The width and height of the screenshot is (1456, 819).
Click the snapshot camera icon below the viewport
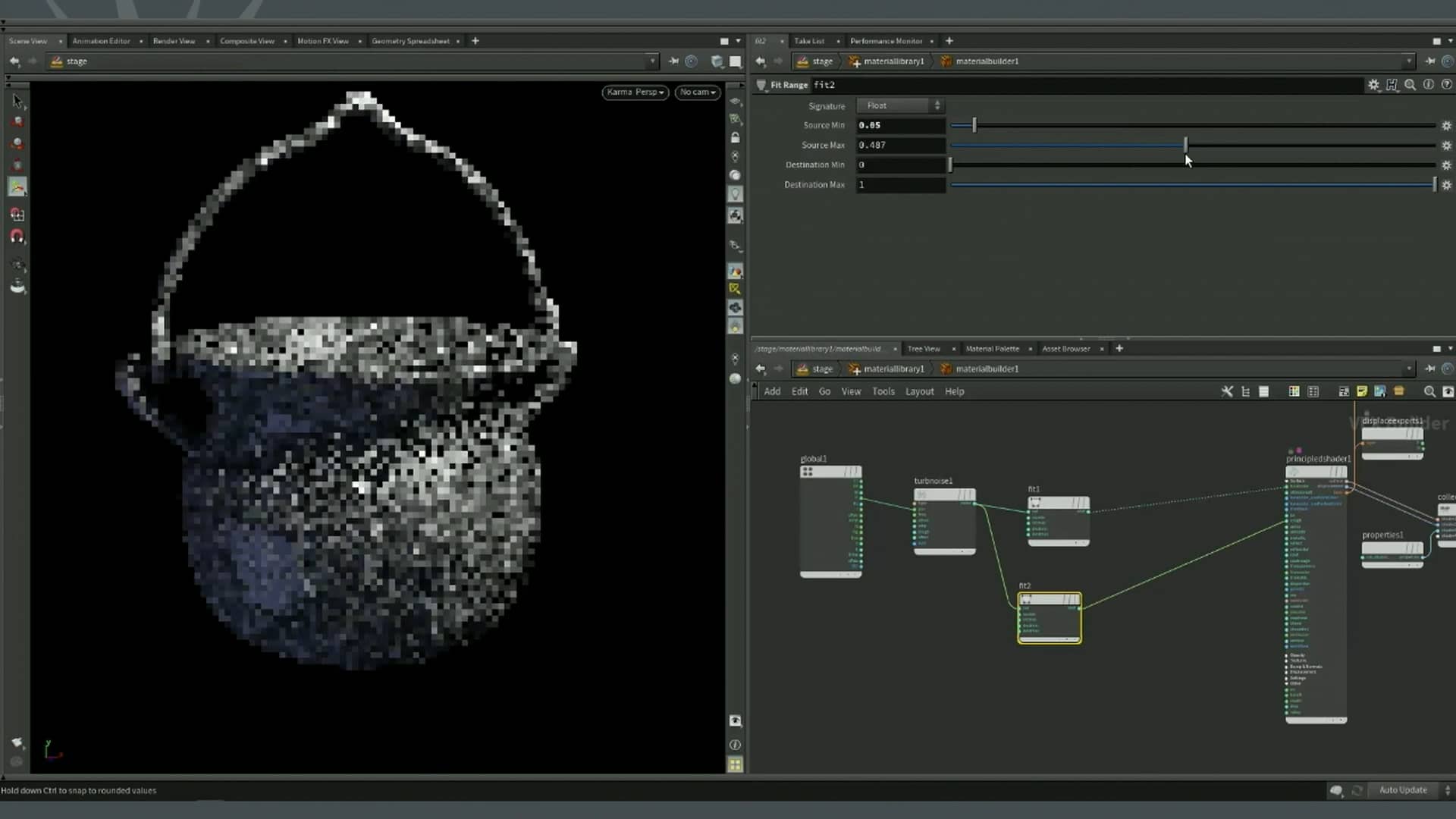click(735, 721)
